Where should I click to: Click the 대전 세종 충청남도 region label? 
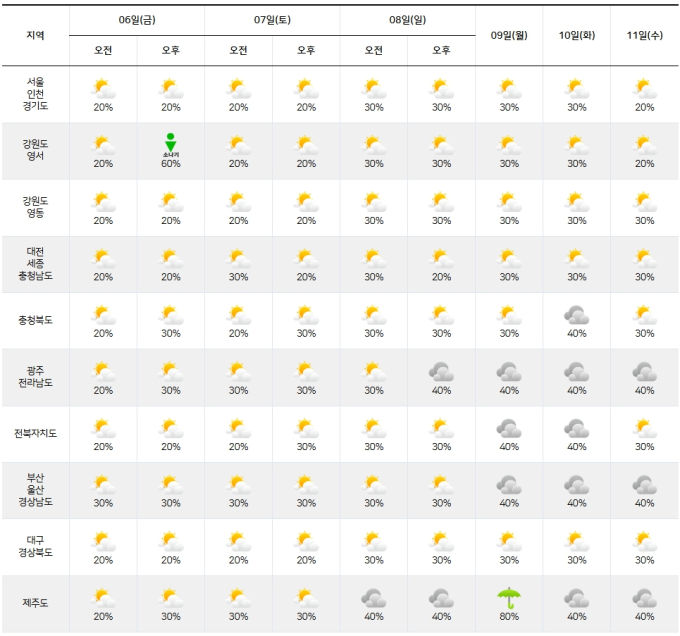point(35,263)
